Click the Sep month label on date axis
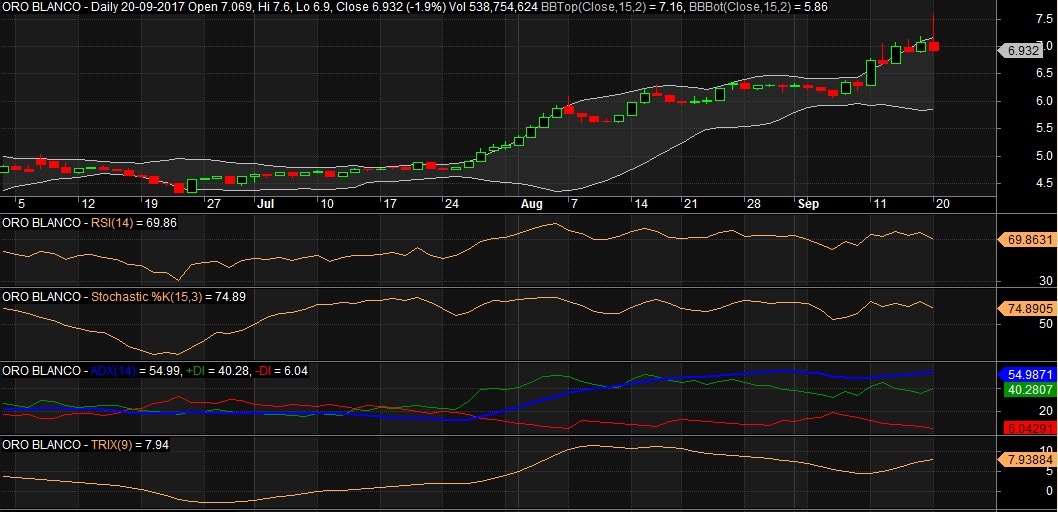The image size is (1058, 512). 808,203
